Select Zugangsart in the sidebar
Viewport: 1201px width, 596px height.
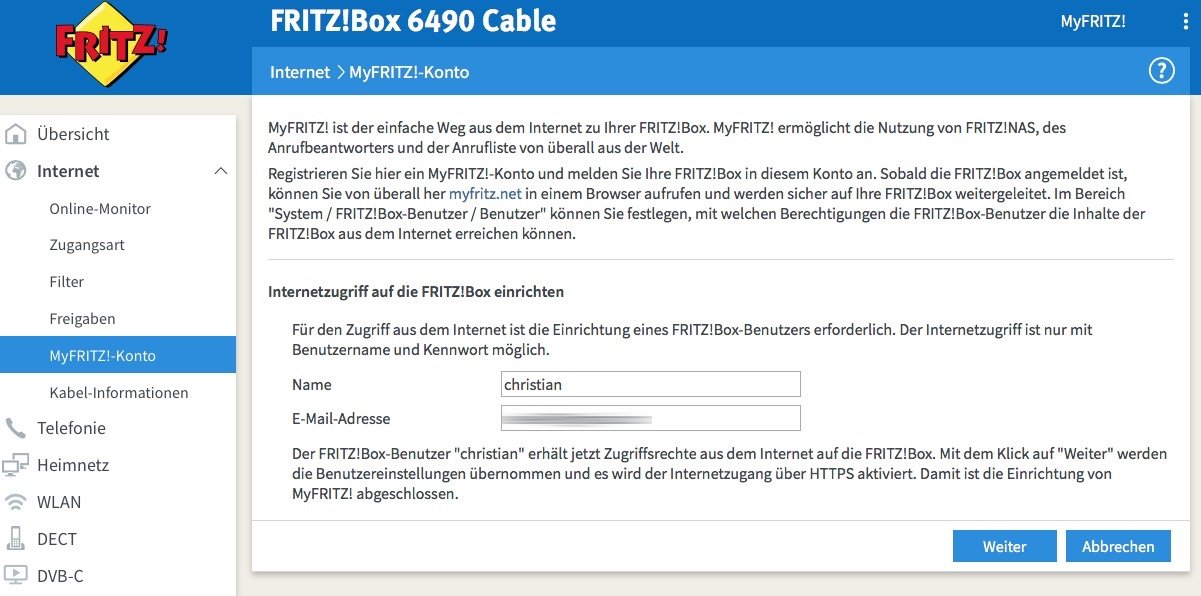(87, 245)
